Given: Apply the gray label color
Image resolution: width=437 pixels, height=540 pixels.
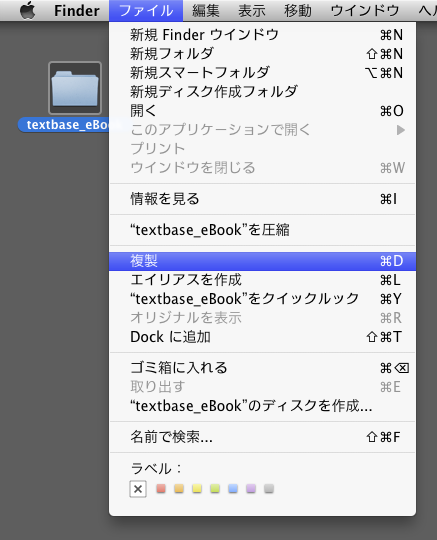Looking at the screenshot, I should (269, 488).
